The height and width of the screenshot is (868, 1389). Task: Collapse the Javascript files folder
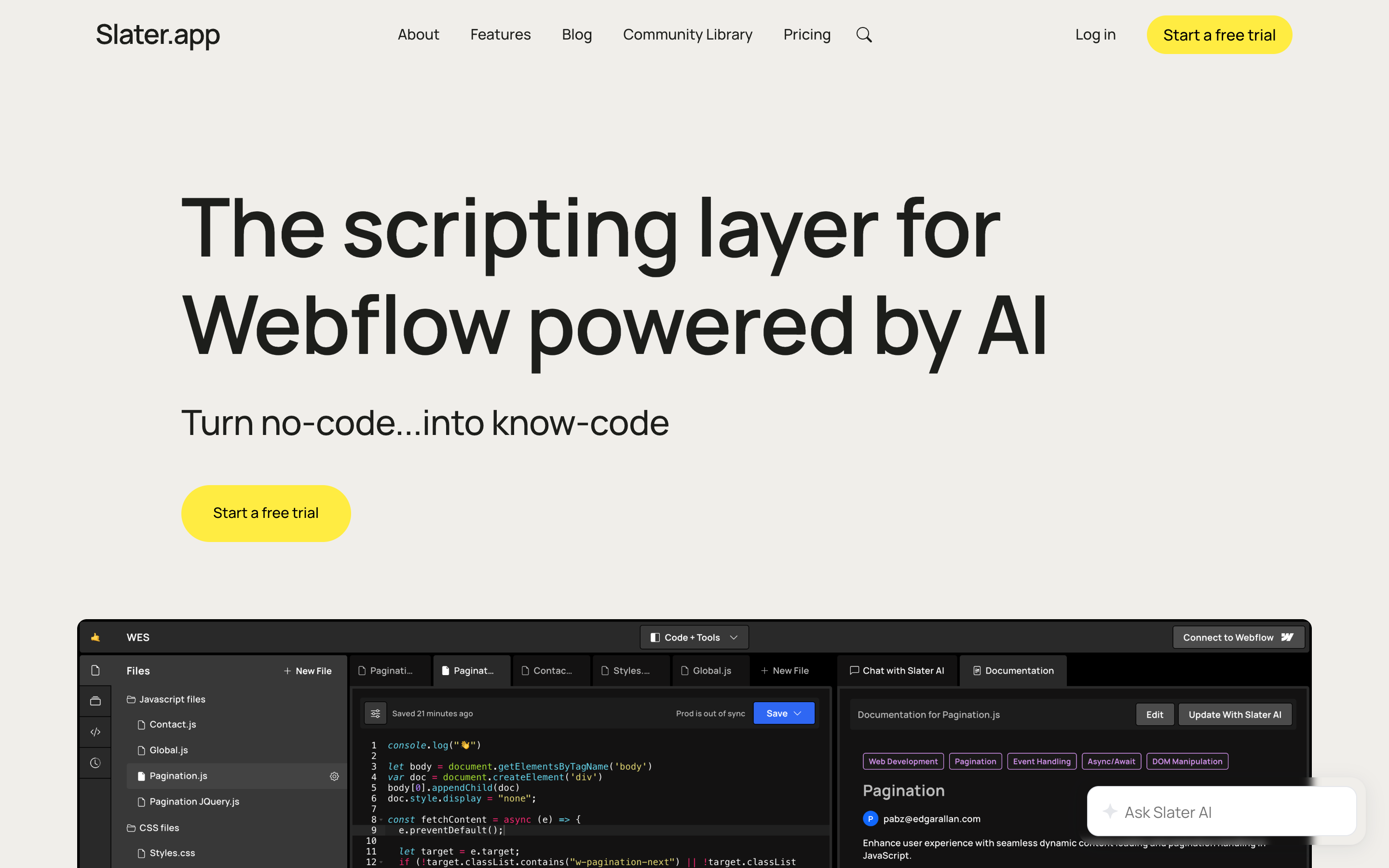pyautogui.click(x=166, y=699)
